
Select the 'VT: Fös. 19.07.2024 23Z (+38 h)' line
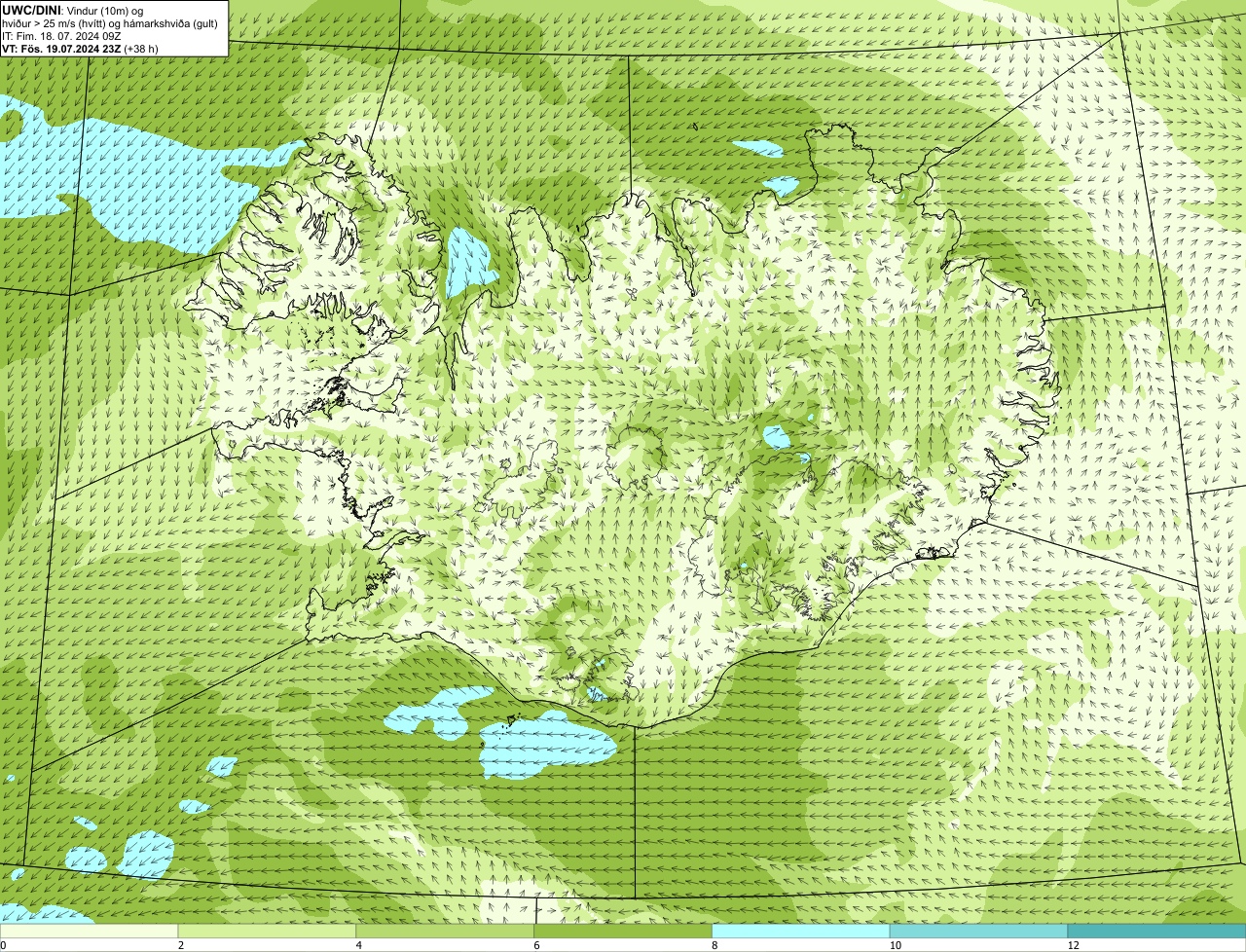coord(81,48)
